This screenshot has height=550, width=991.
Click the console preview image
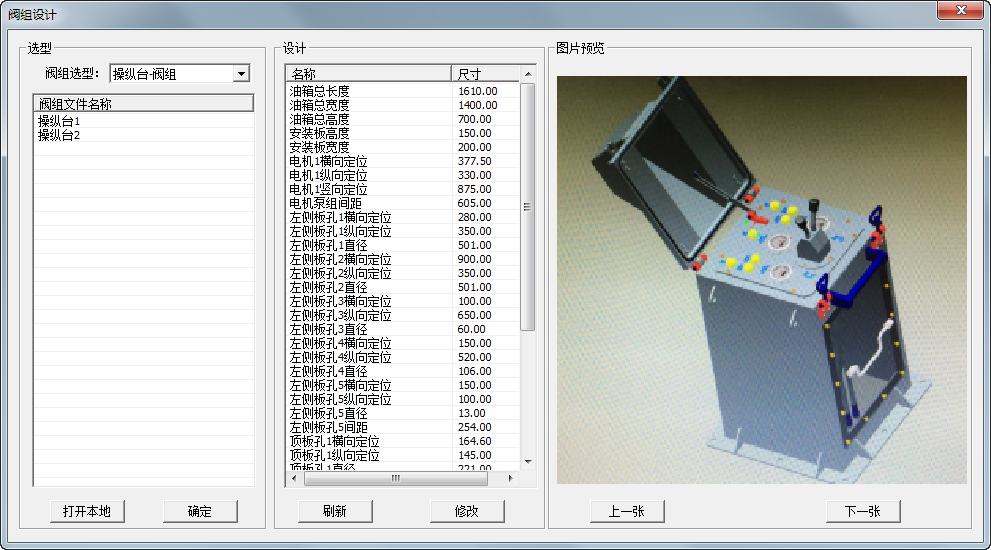coord(761,280)
